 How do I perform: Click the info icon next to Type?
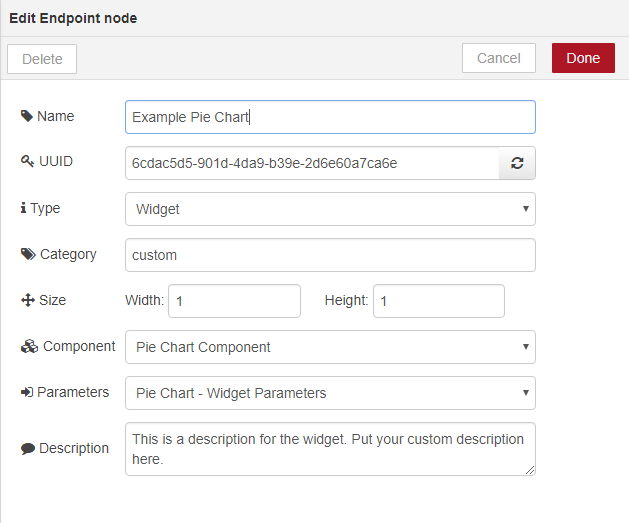(23, 208)
